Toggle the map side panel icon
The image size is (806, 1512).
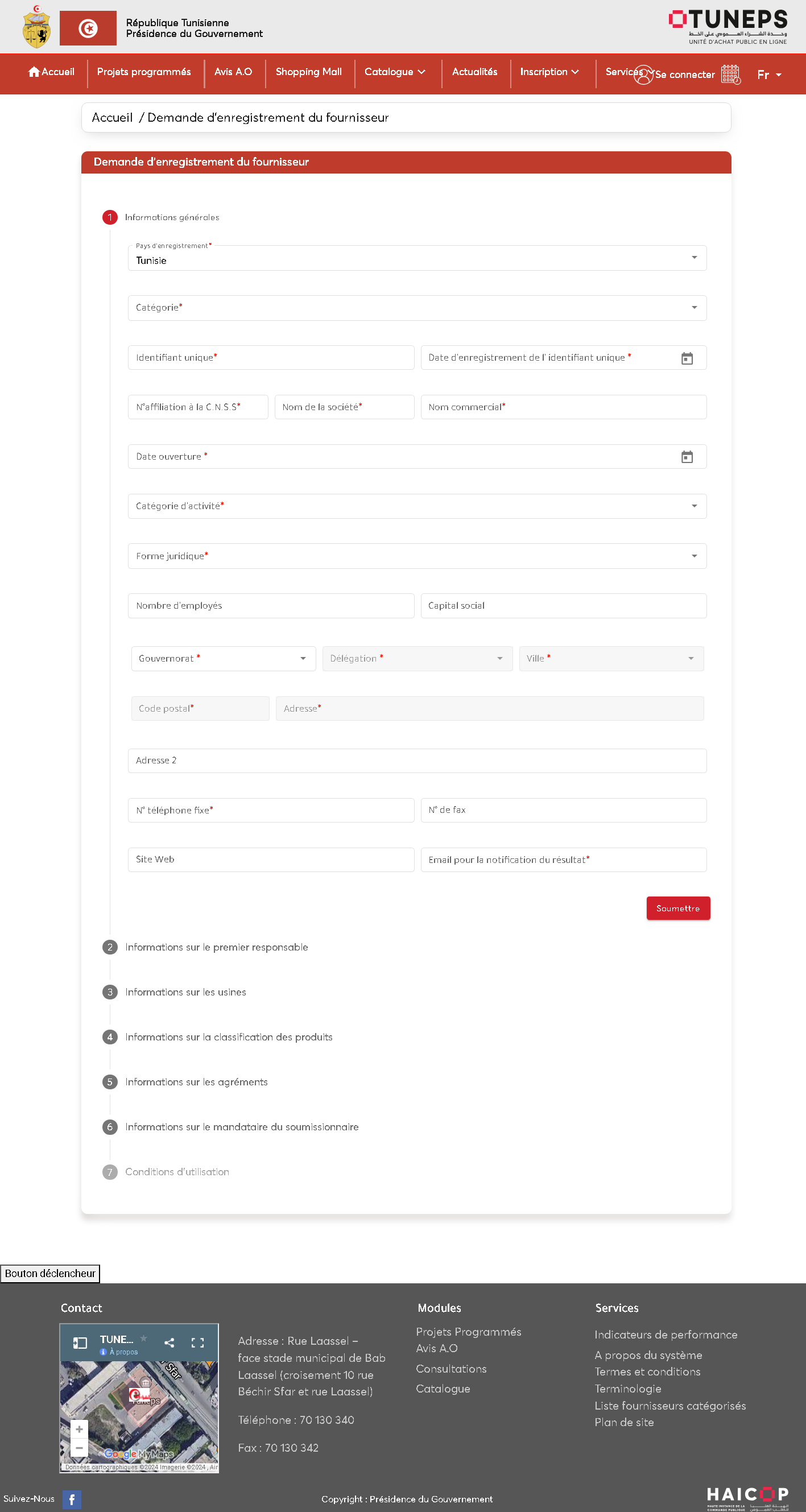[80, 1342]
